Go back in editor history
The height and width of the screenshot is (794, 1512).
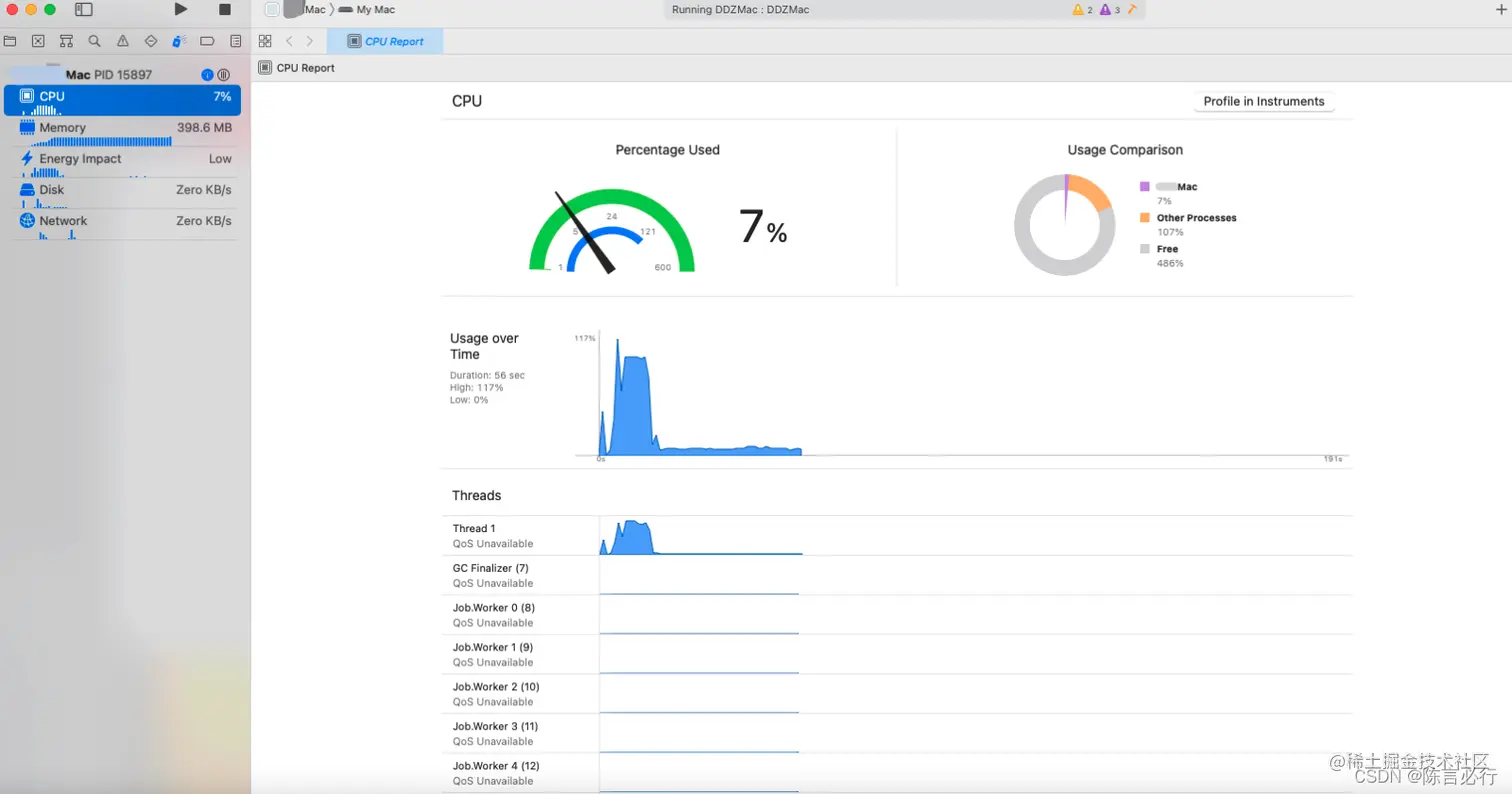(x=289, y=41)
